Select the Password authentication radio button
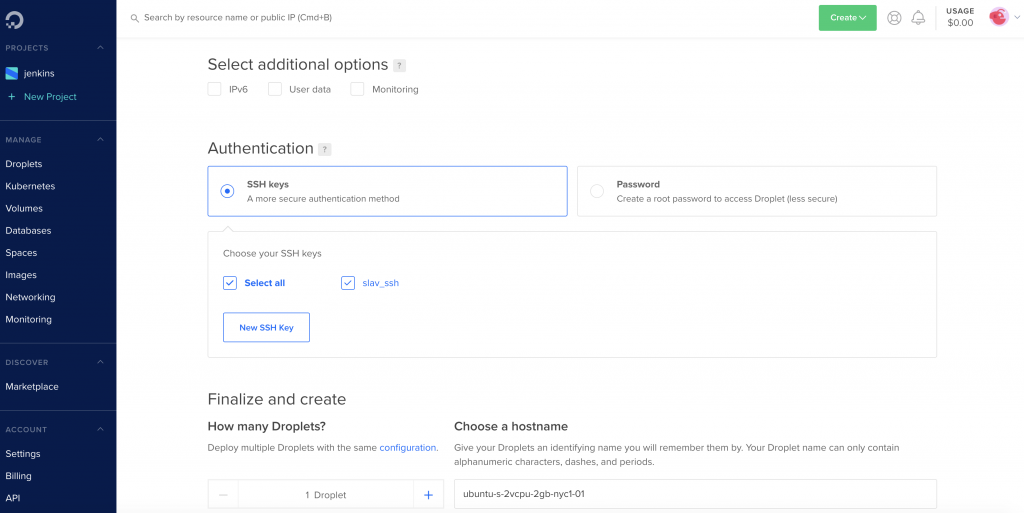 click(597, 191)
